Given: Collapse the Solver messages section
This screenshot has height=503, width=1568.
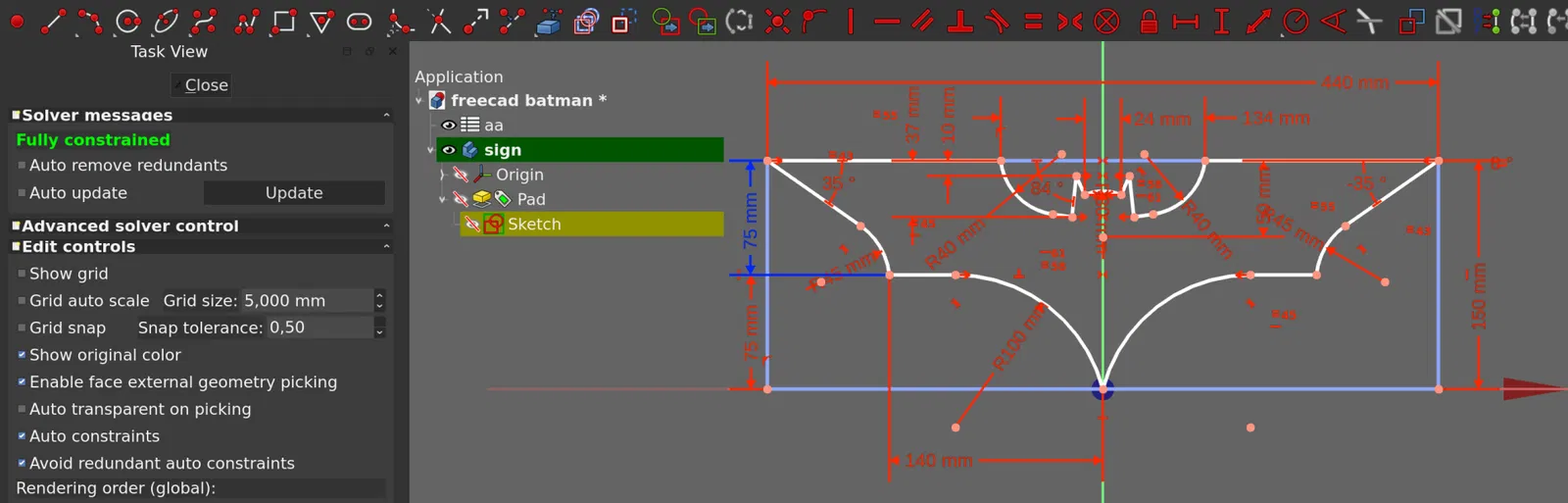Looking at the screenshot, I should (x=386, y=116).
